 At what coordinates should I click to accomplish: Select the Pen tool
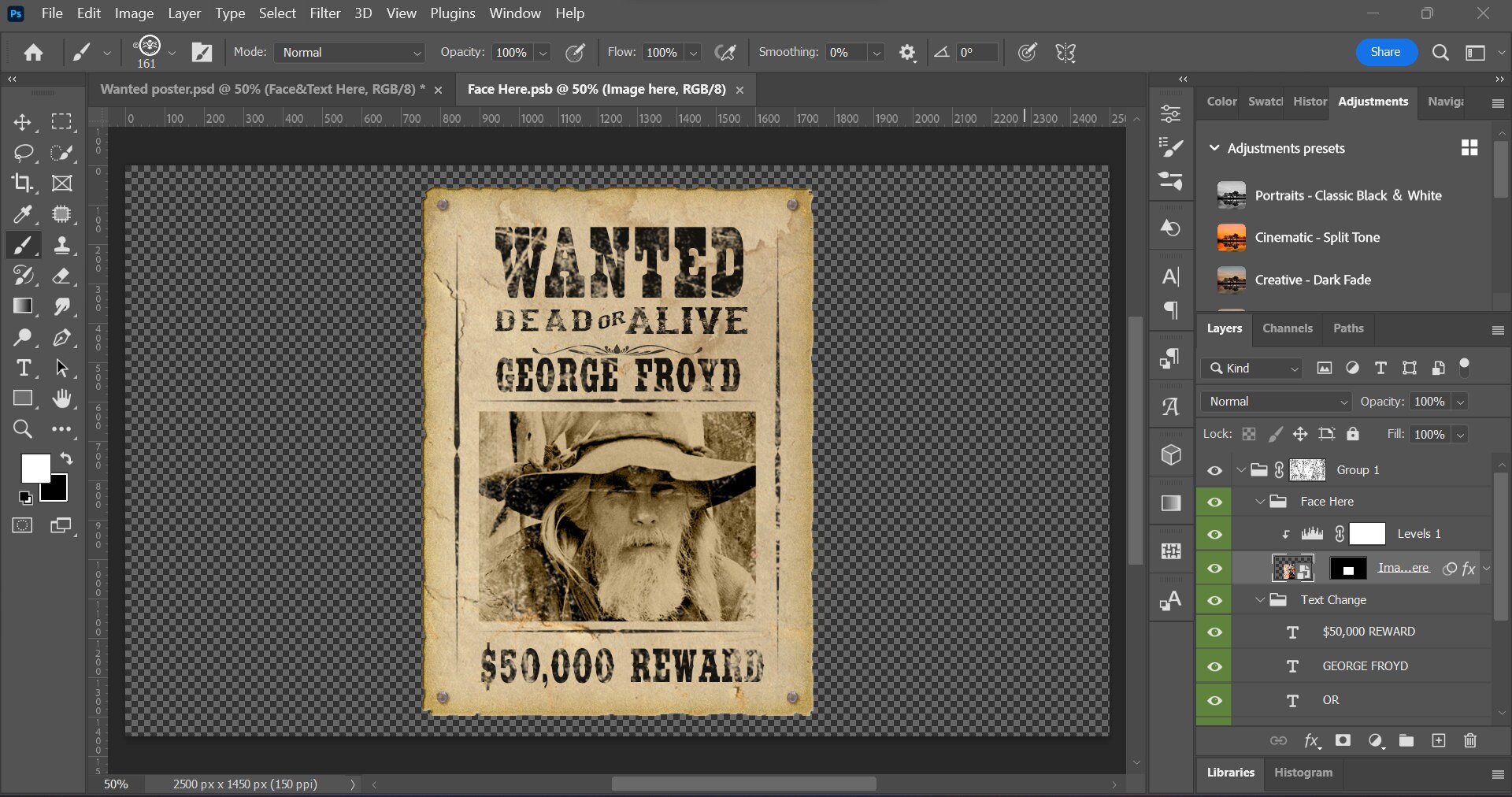[61, 339]
